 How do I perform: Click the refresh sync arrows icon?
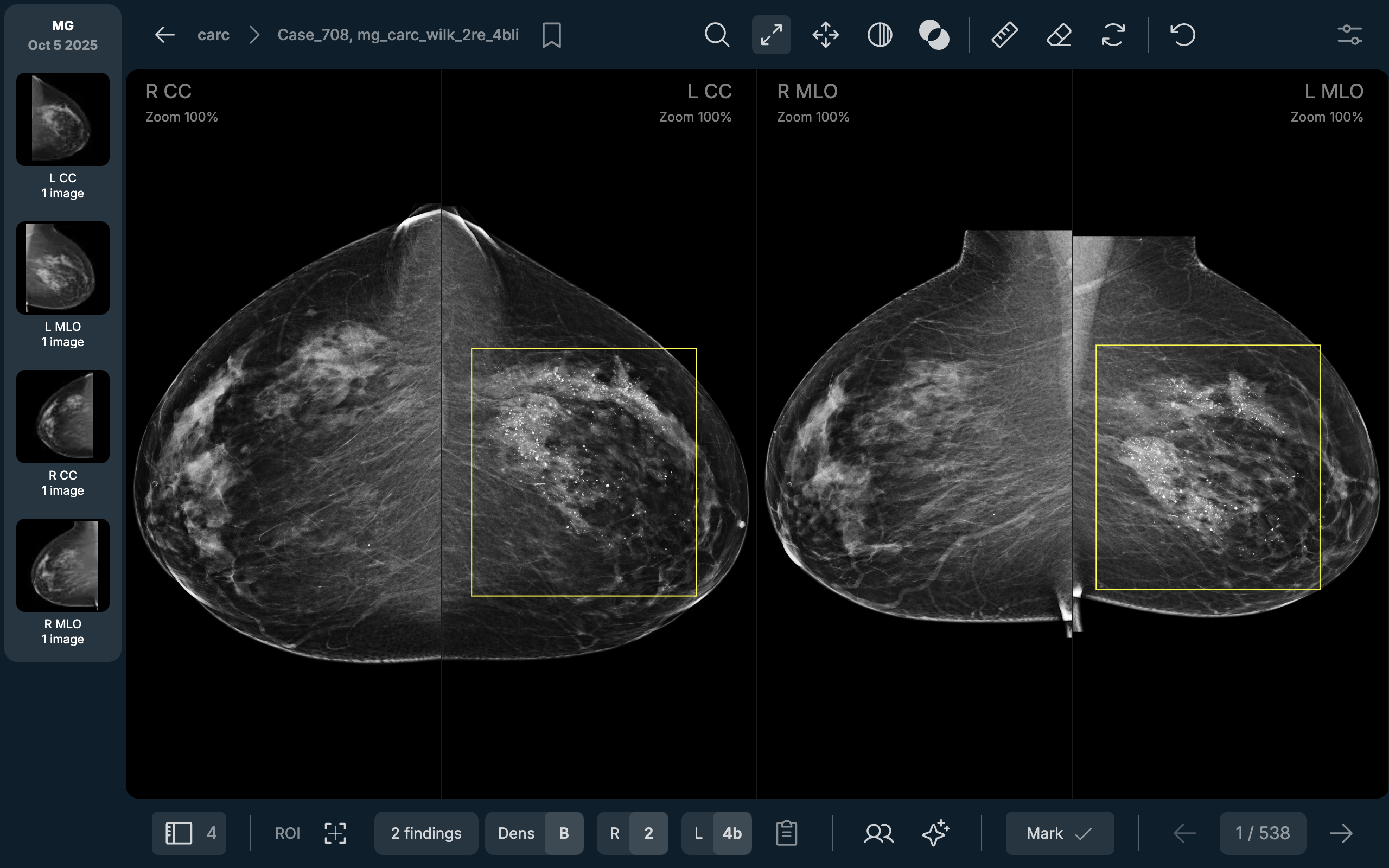[x=1113, y=35]
